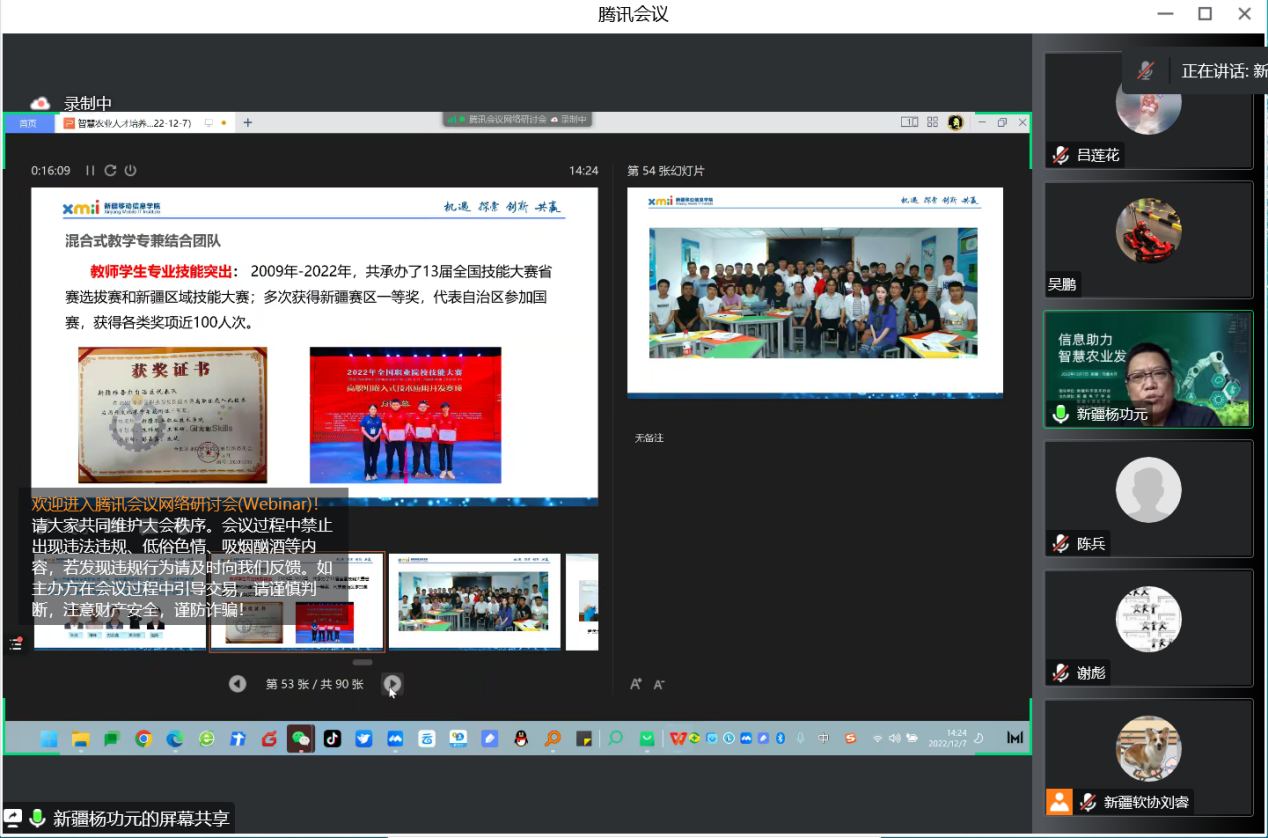Image resolution: width=1268 pixels, height=838 pixels.
Task: Reset the presenter timer
Action: click(110, 171)
